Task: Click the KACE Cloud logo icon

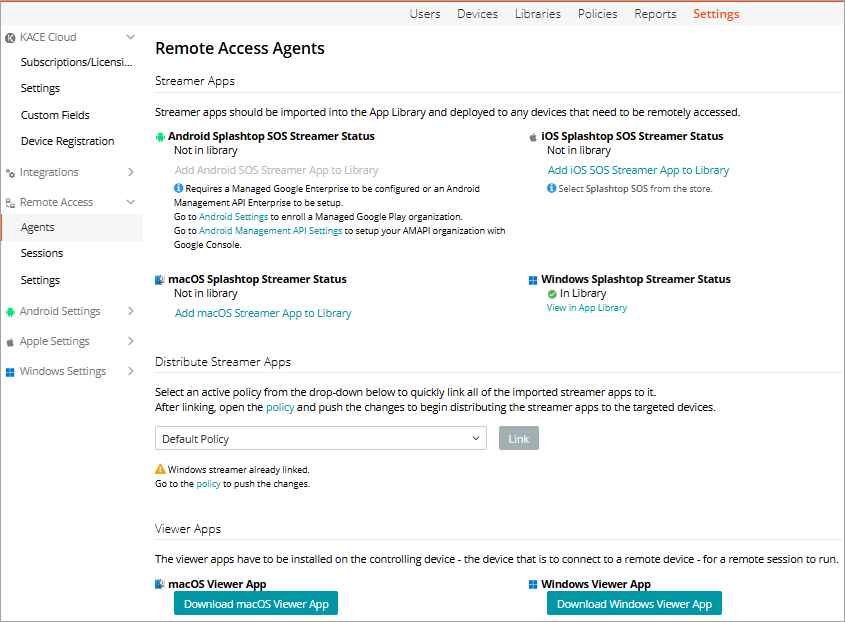Action: 10,38
